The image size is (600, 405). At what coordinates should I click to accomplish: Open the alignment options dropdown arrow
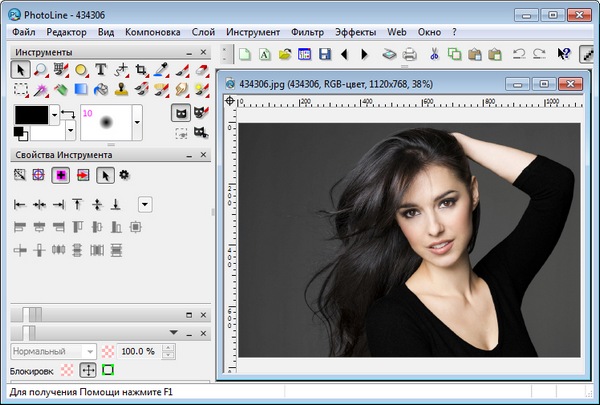coord(145,204)
